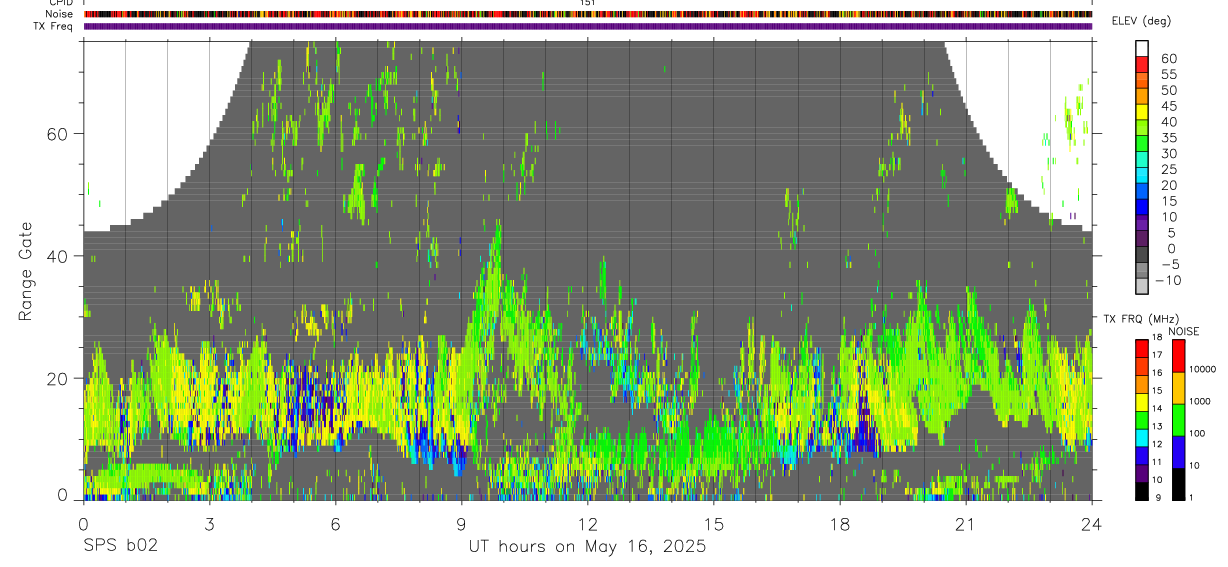This screenshot has height=567, width=1228.
Task: Click the ELEV (deg) legend title
Action: tap(1143, 21)
